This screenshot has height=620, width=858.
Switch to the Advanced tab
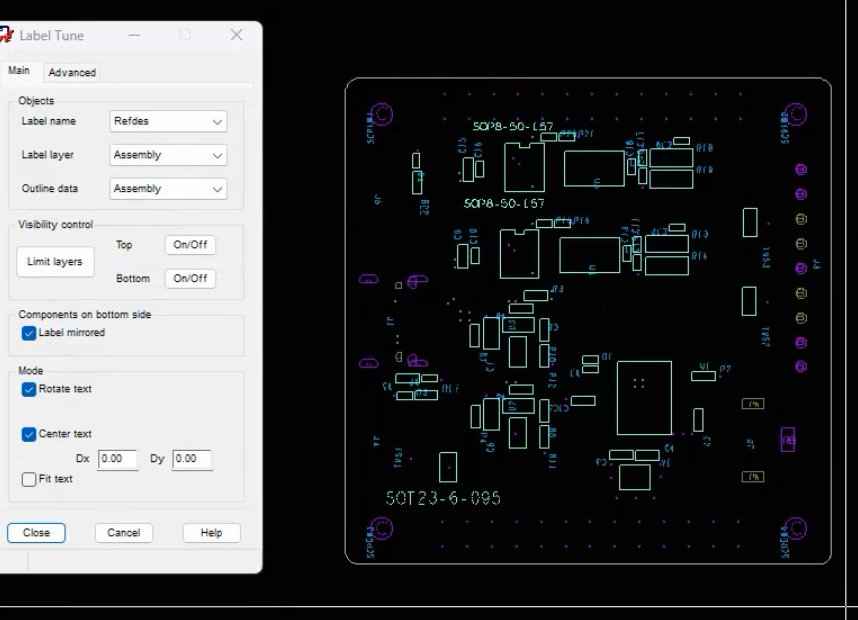pos(72,72)
